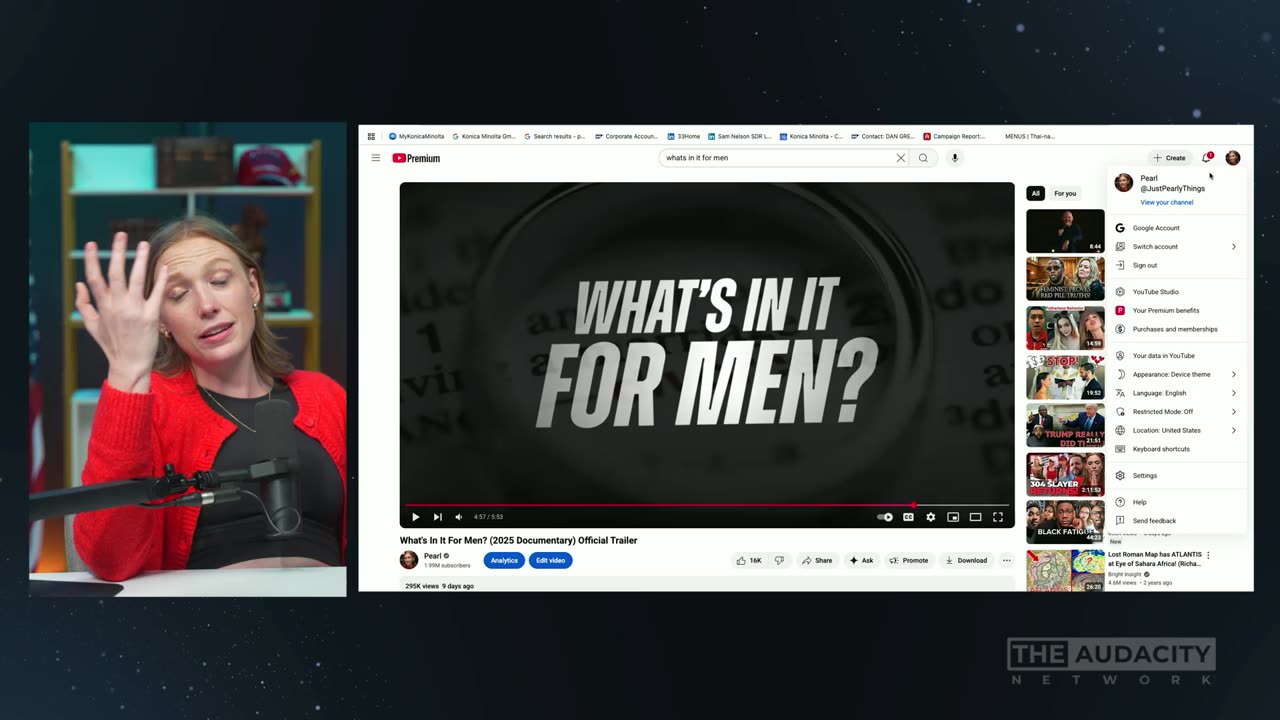Open the Campaign Report bookmark
This screenshot has width=1280, height=720.
[955, 136]
